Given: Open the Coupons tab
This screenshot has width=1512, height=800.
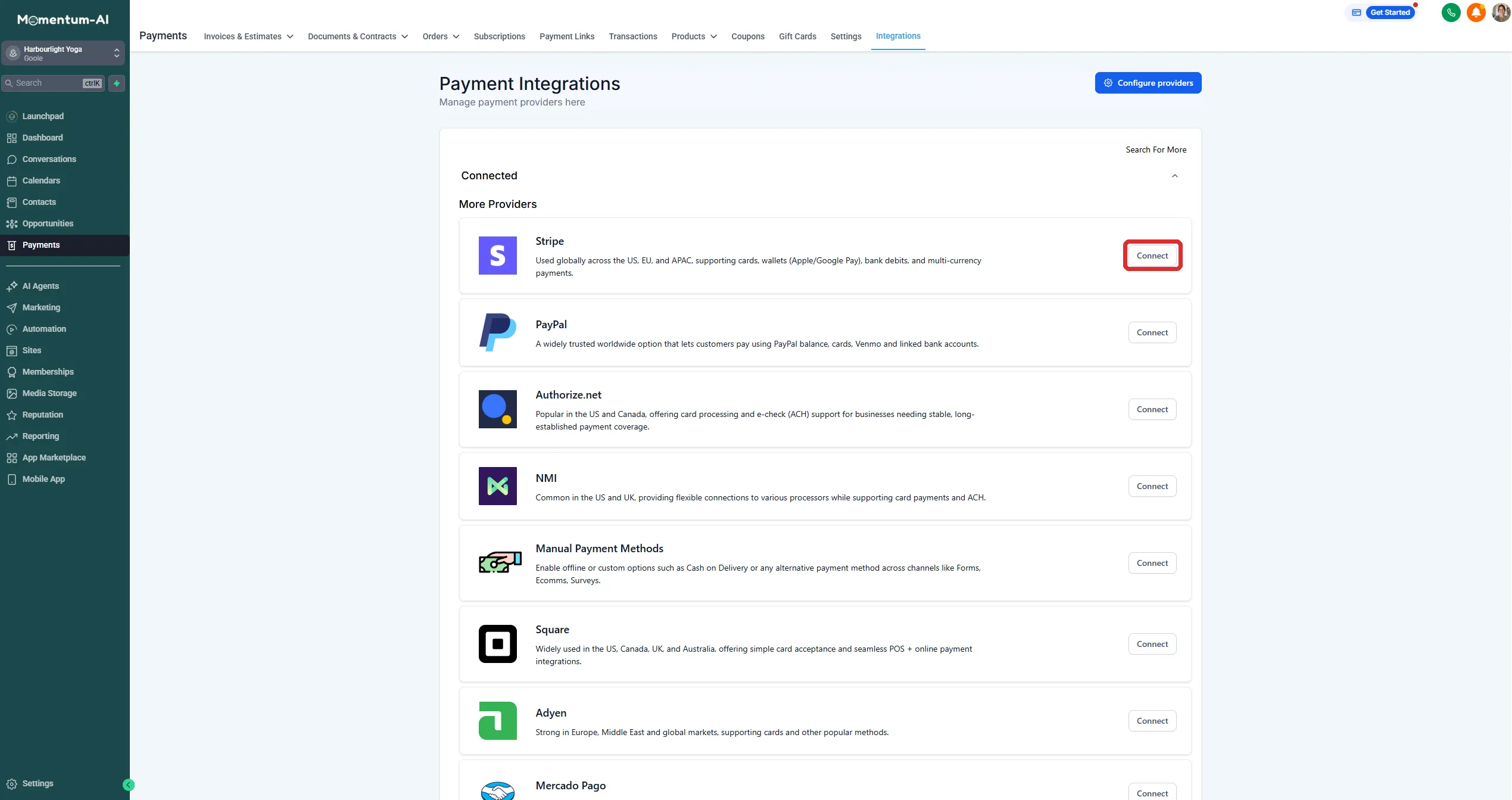Looking at the screenshot, I should [747, 36].
